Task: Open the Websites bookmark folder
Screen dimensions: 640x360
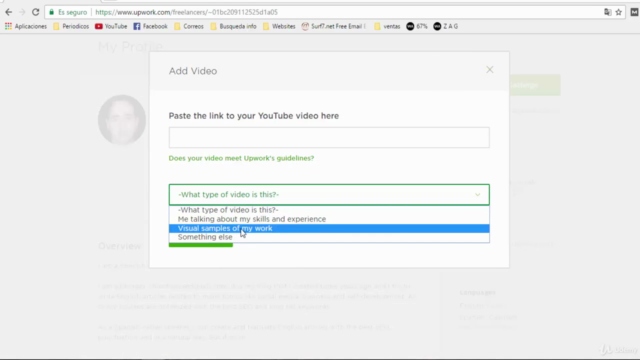Action: pos(279,26)
